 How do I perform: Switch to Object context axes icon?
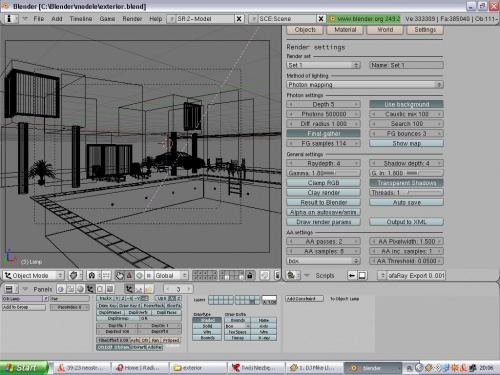pos(90,289)
